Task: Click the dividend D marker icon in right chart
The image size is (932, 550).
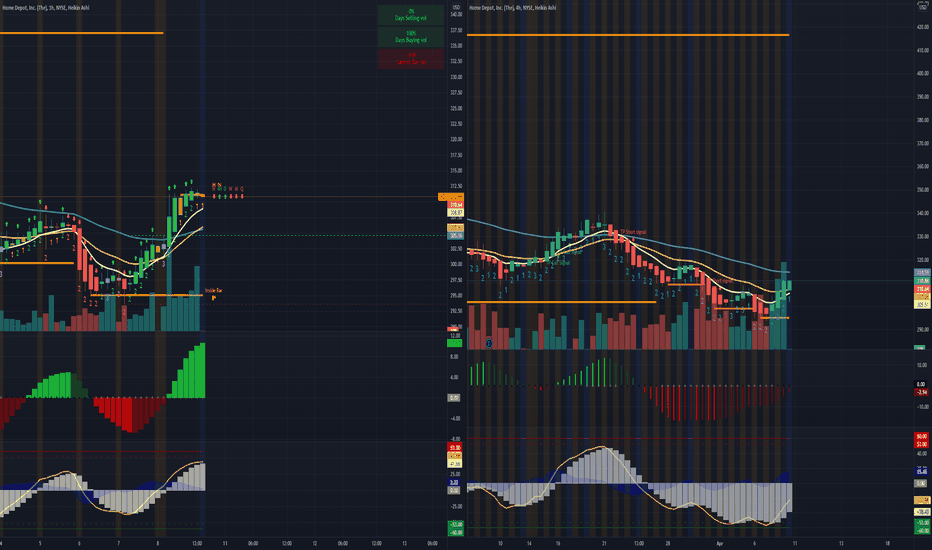Action: (489, 343)
